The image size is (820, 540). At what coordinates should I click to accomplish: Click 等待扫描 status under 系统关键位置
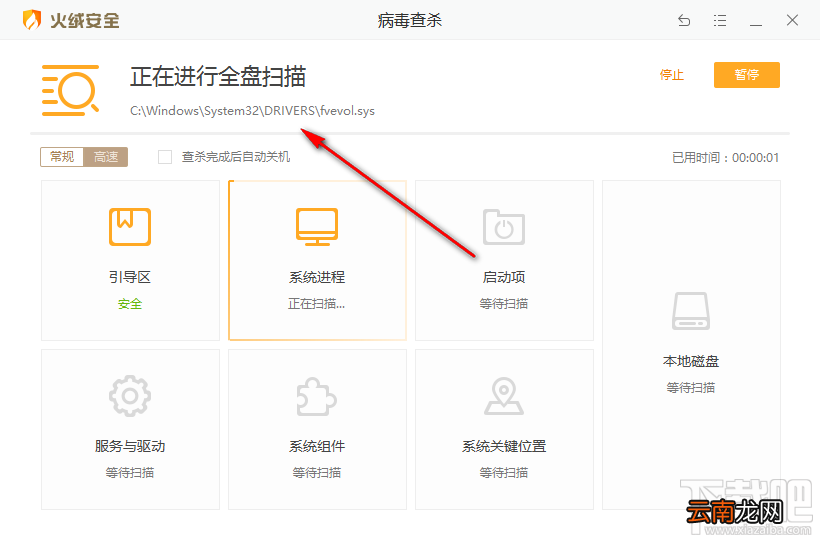coord(504,473)
